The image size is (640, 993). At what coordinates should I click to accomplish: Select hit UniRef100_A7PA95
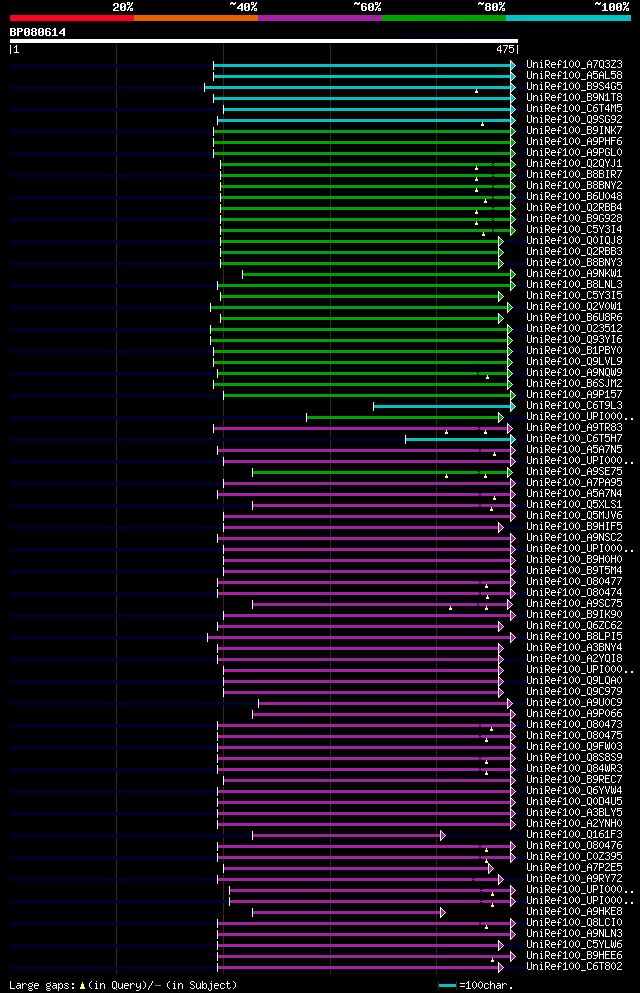(574, 483)
